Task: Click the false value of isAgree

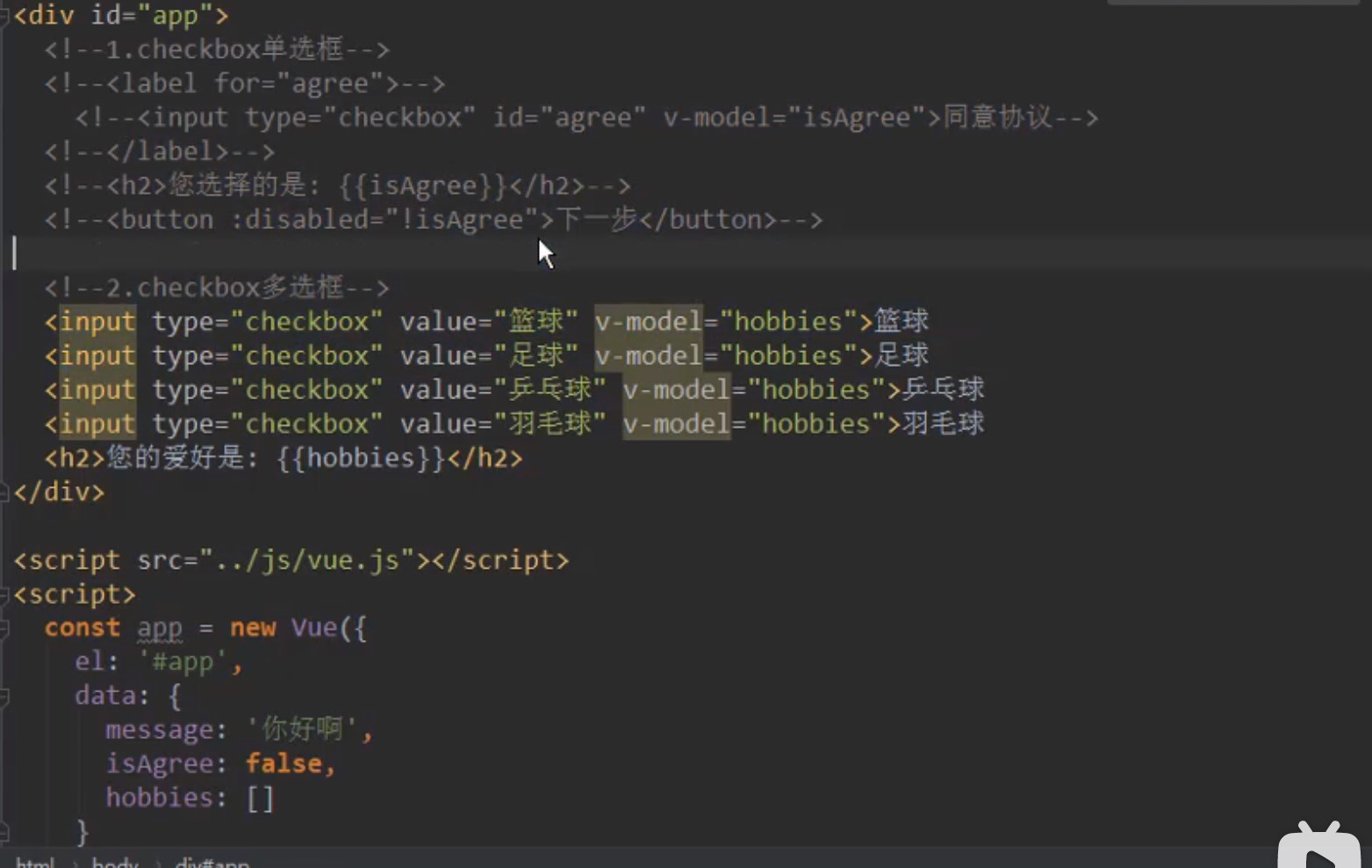Action: point(283,764)
